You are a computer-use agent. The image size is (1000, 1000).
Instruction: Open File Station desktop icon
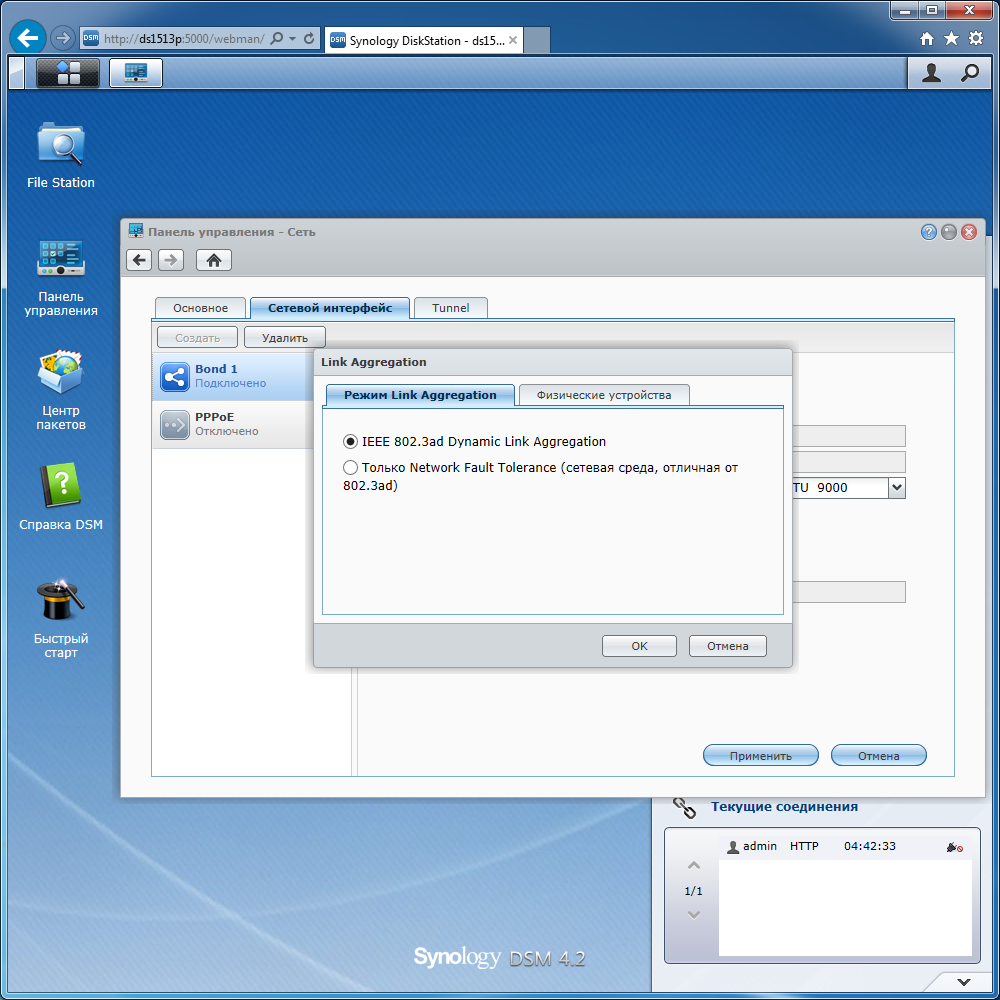point(61,155)
